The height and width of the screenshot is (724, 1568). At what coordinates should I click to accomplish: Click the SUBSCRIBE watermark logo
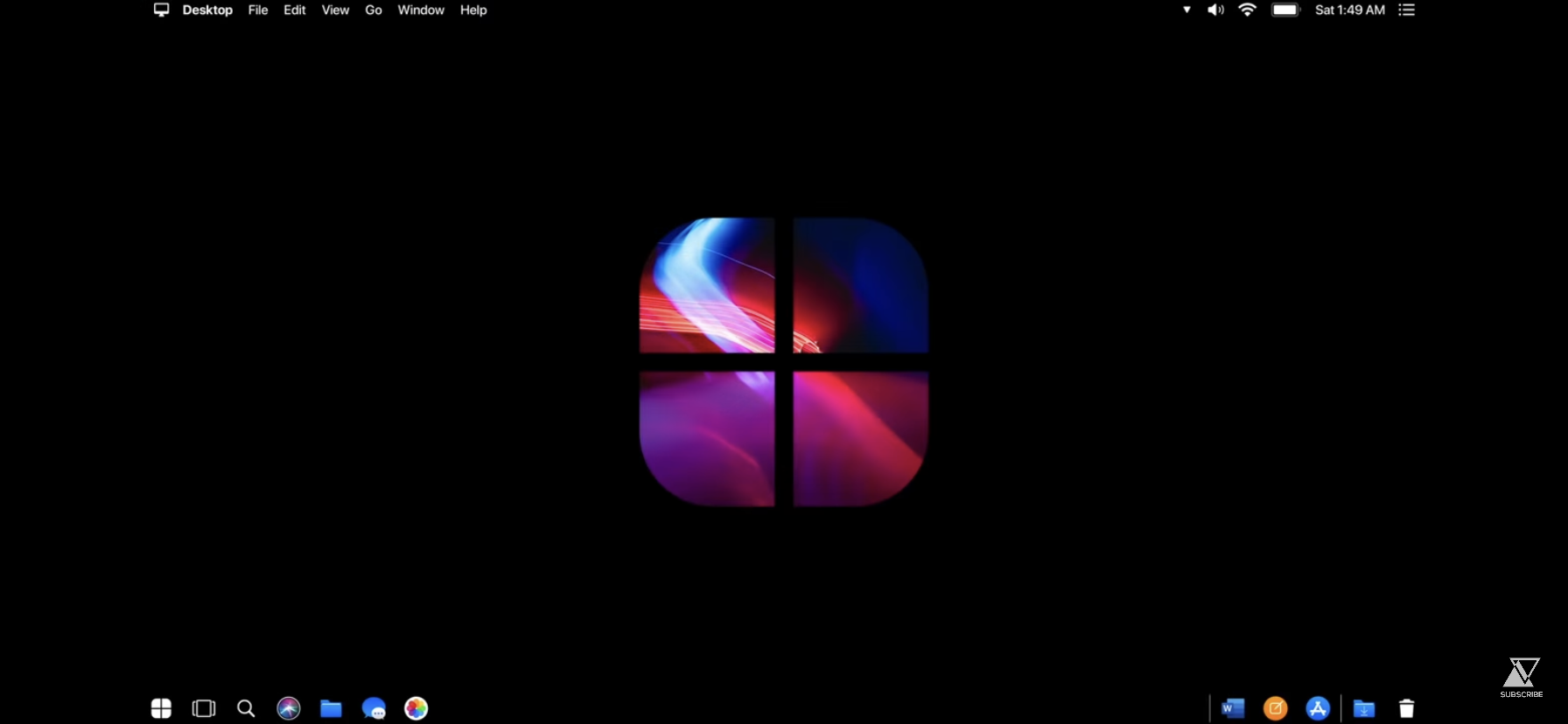pos(1521,678)
